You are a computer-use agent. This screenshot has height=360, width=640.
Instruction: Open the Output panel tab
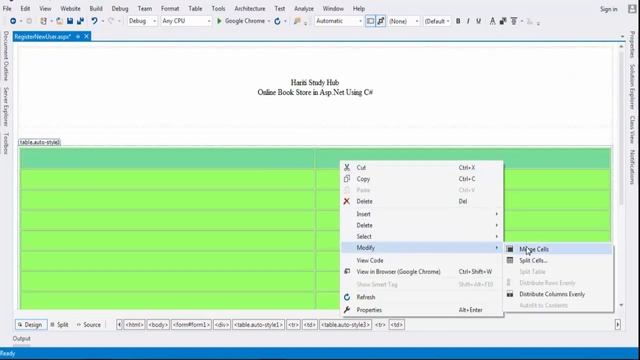click(x=22, y=338)
